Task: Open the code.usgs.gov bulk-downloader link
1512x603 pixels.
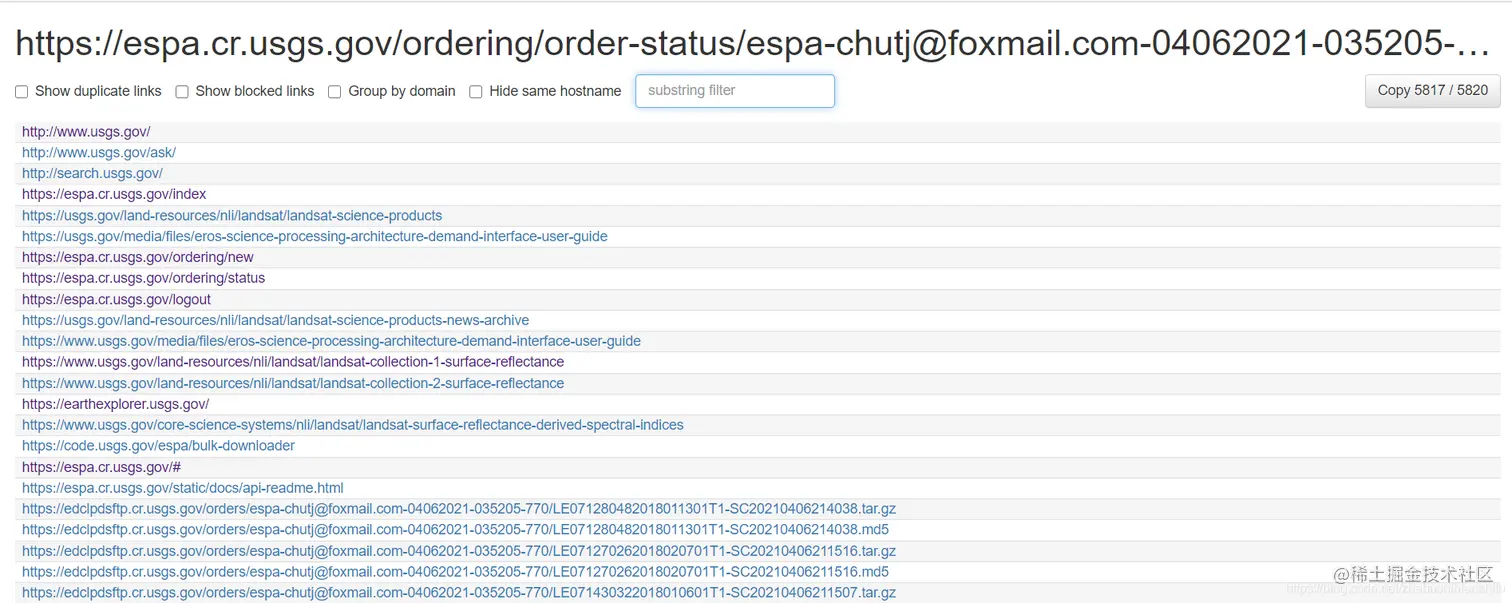Action: pos(158,446)
